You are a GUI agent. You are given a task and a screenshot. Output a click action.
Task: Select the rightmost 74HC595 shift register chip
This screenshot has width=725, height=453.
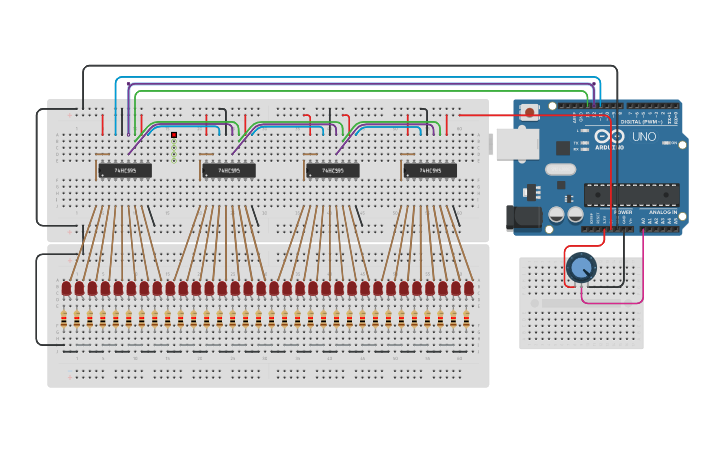(430, 171)
